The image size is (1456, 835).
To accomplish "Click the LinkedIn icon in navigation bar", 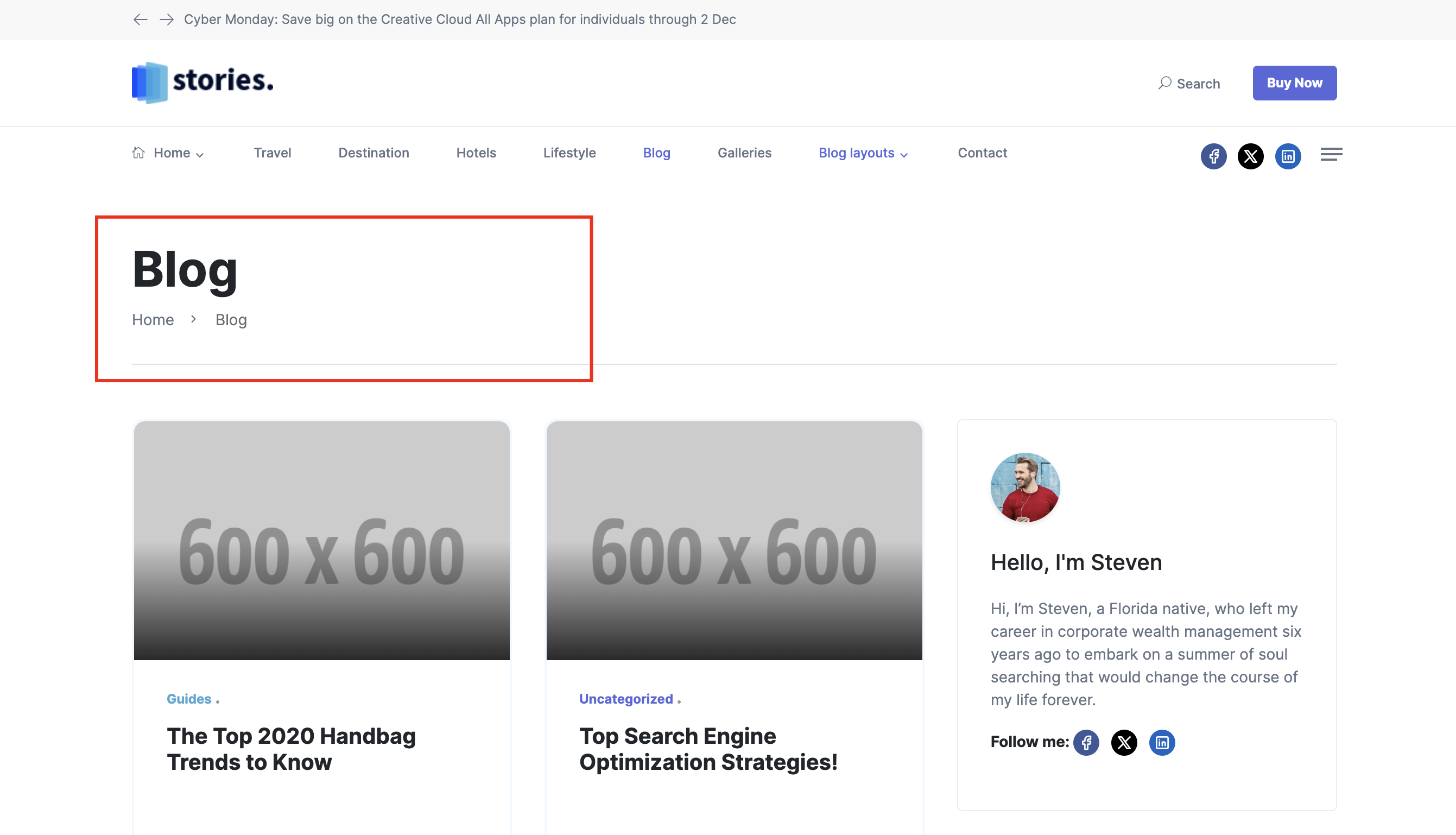I will click(1288, 156).
